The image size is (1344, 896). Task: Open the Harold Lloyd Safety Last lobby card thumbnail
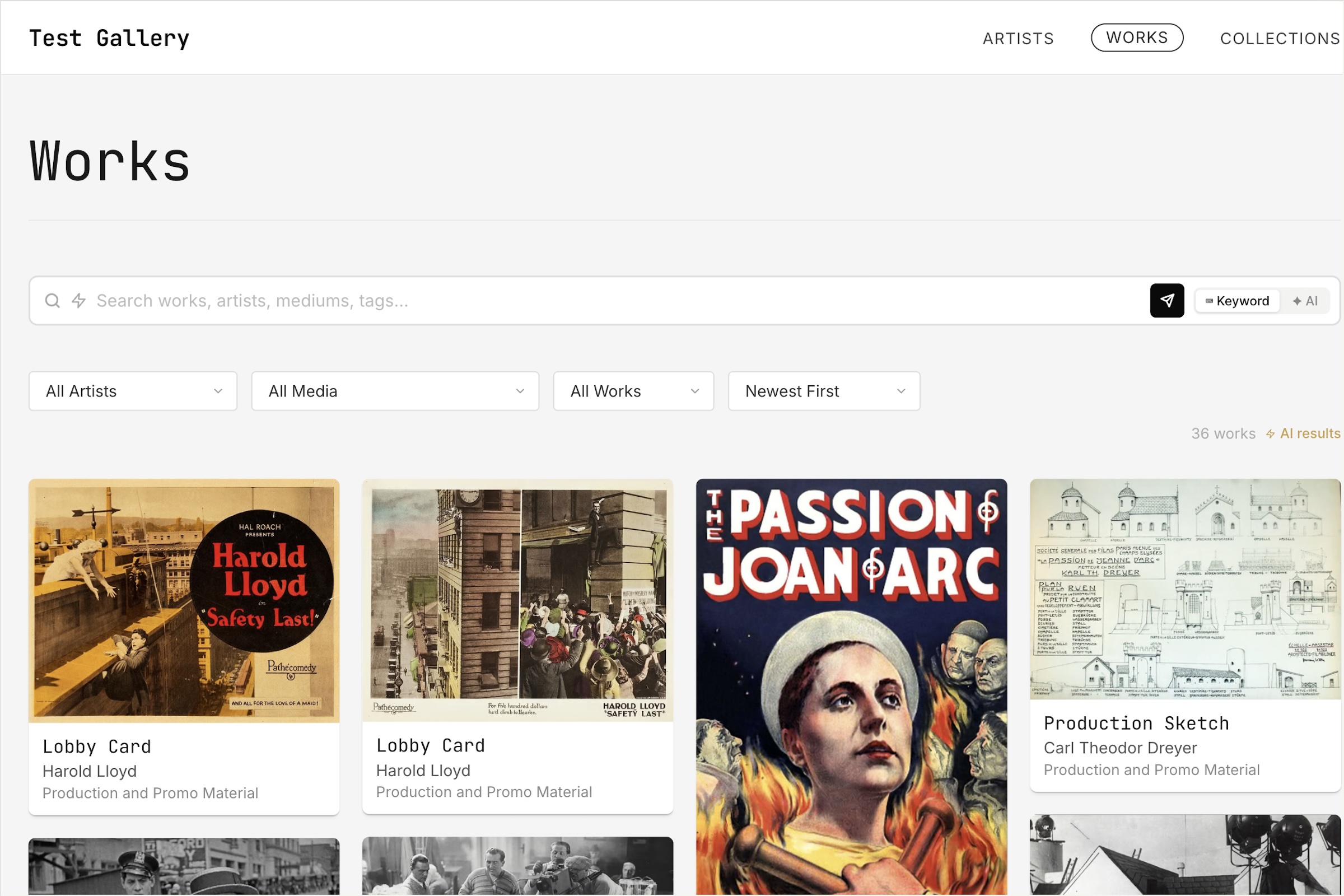click(x=184, y=600)
